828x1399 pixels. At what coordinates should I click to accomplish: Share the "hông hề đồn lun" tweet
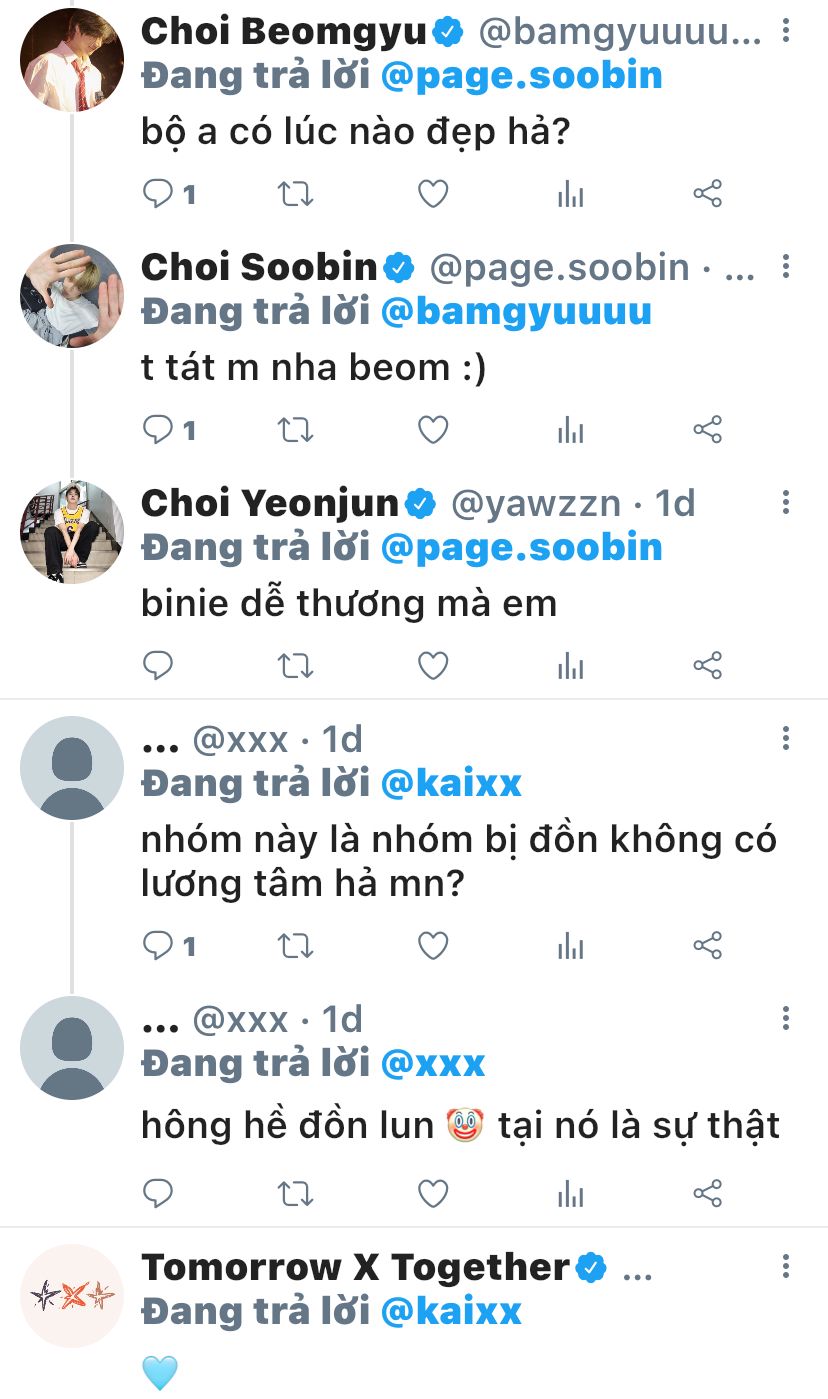pos(707,1193)
